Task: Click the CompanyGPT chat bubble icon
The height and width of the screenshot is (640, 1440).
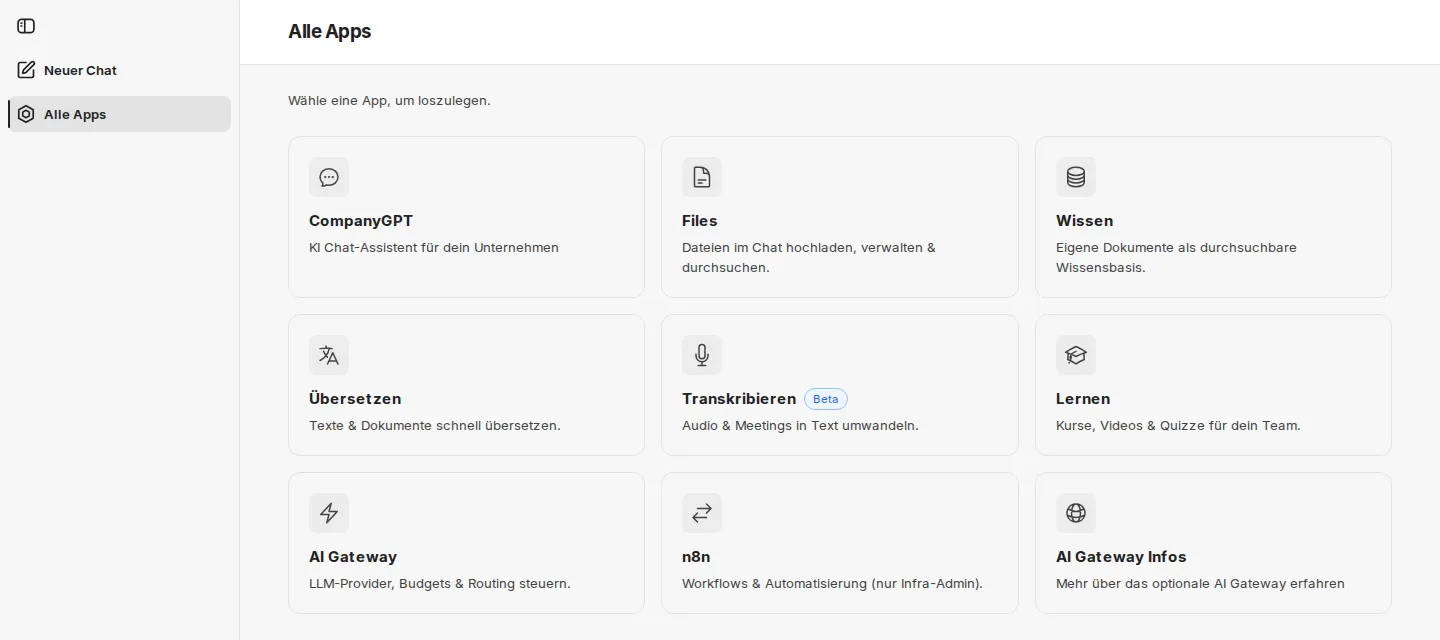Action: coord(329,177)
